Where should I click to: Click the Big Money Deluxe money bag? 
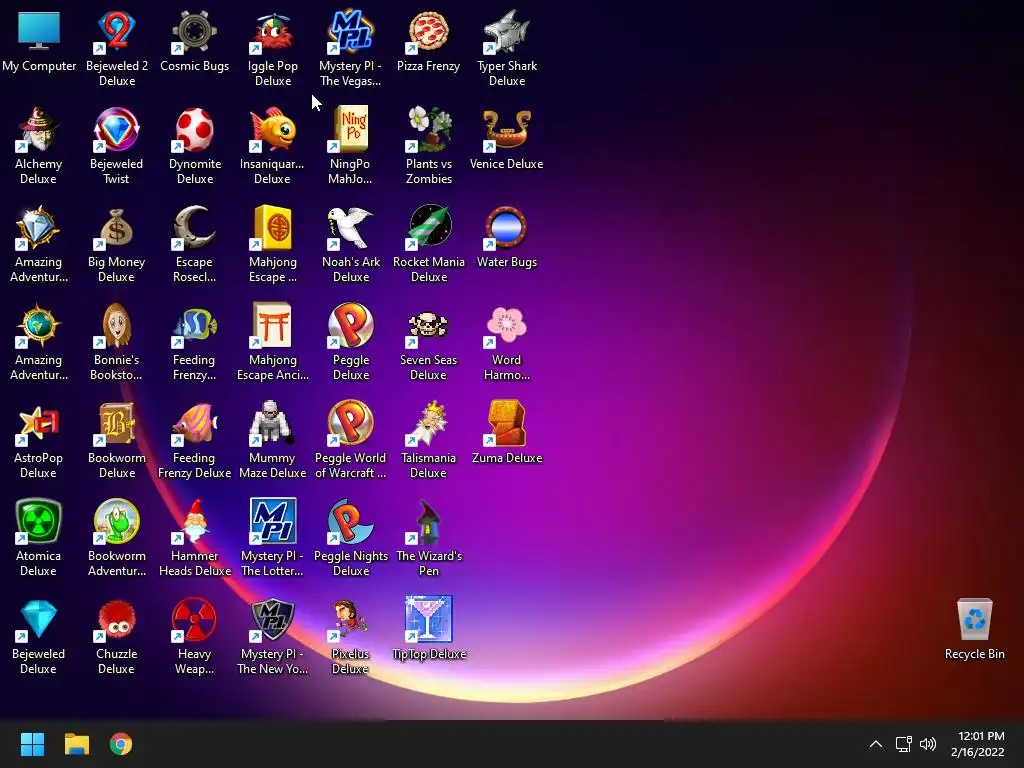click(117, 227)
